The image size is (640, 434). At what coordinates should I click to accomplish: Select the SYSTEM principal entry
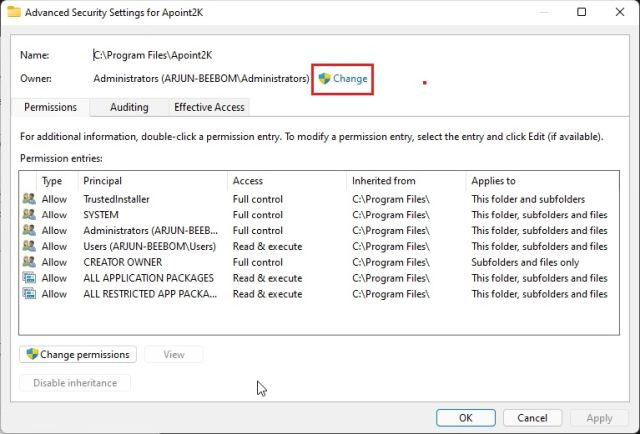(319, 215)
